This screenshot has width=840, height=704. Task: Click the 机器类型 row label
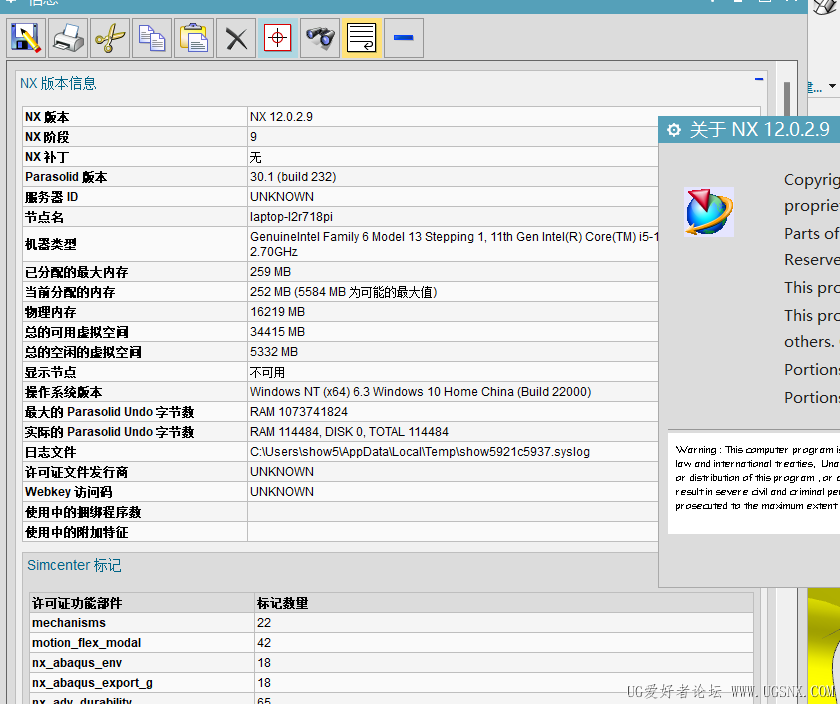pos(51,244)
